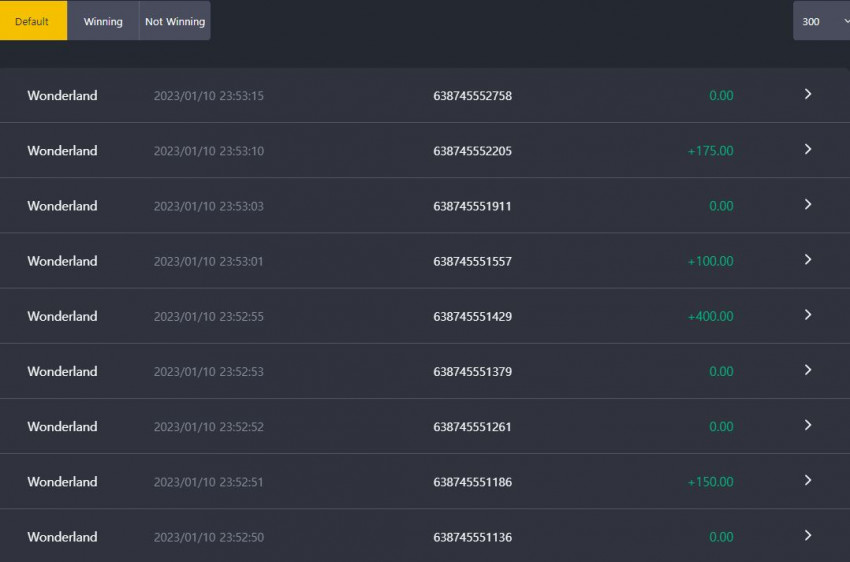
Task: Click transaction ID 638745551429
Action: click(x=472, y=316)
